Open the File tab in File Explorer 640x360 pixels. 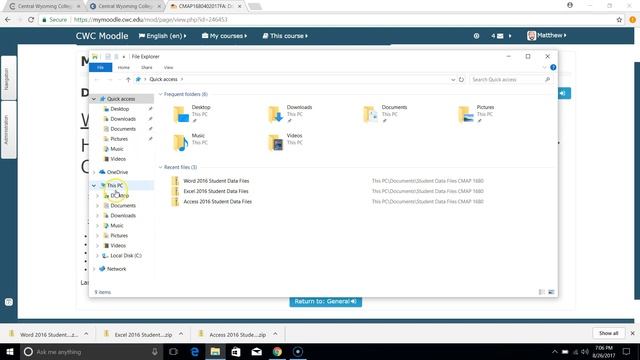(x=100, y=67)
